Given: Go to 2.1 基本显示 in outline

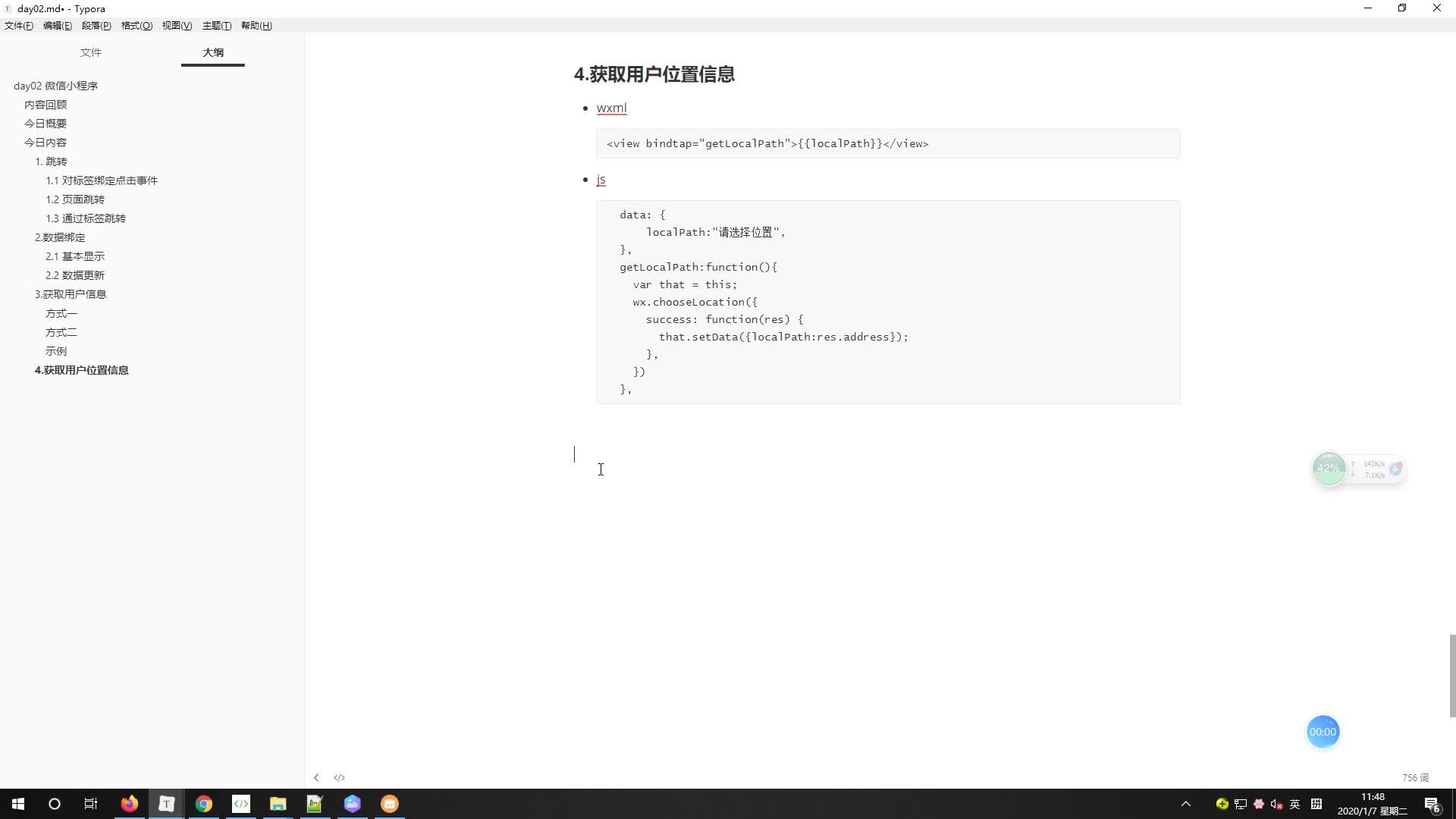Looking at the screenshot, I should pyautogui.click(x=75, y=256).
